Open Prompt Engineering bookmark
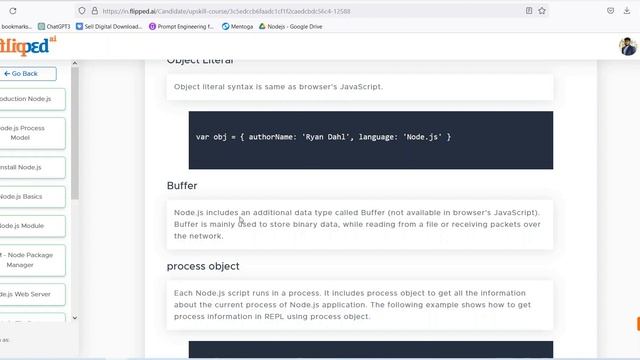This screenshot has width=640, height=360. (181, 27)
